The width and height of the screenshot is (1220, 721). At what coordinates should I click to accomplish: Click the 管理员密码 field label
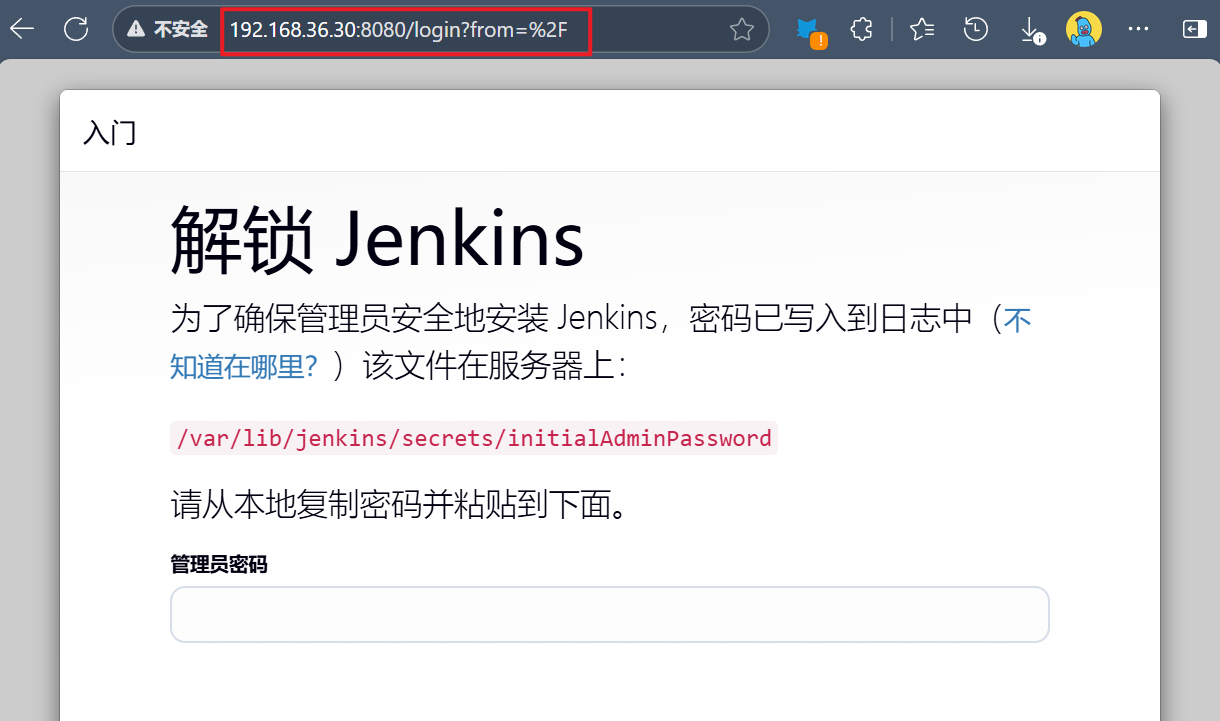(219, 565)
